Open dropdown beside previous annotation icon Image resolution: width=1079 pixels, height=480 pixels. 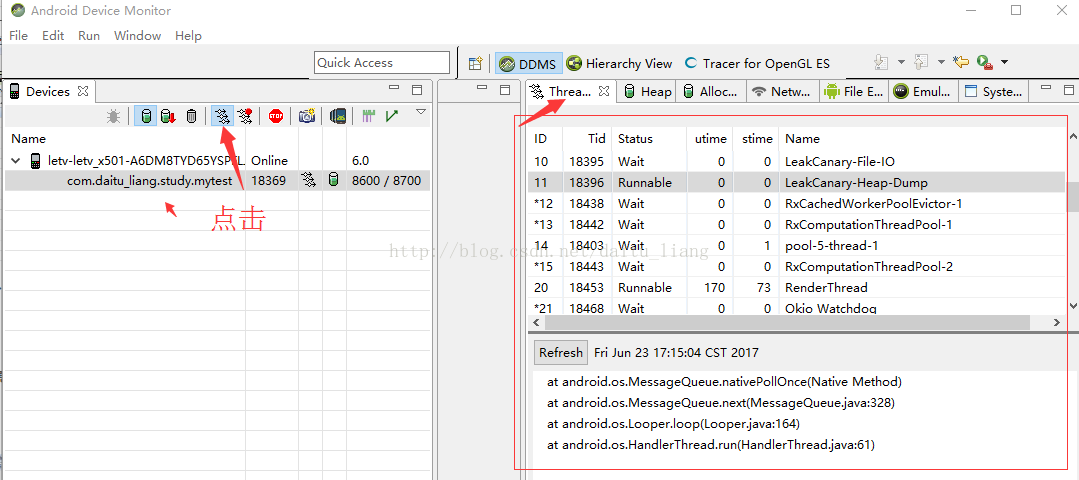[x=941, y=63]
